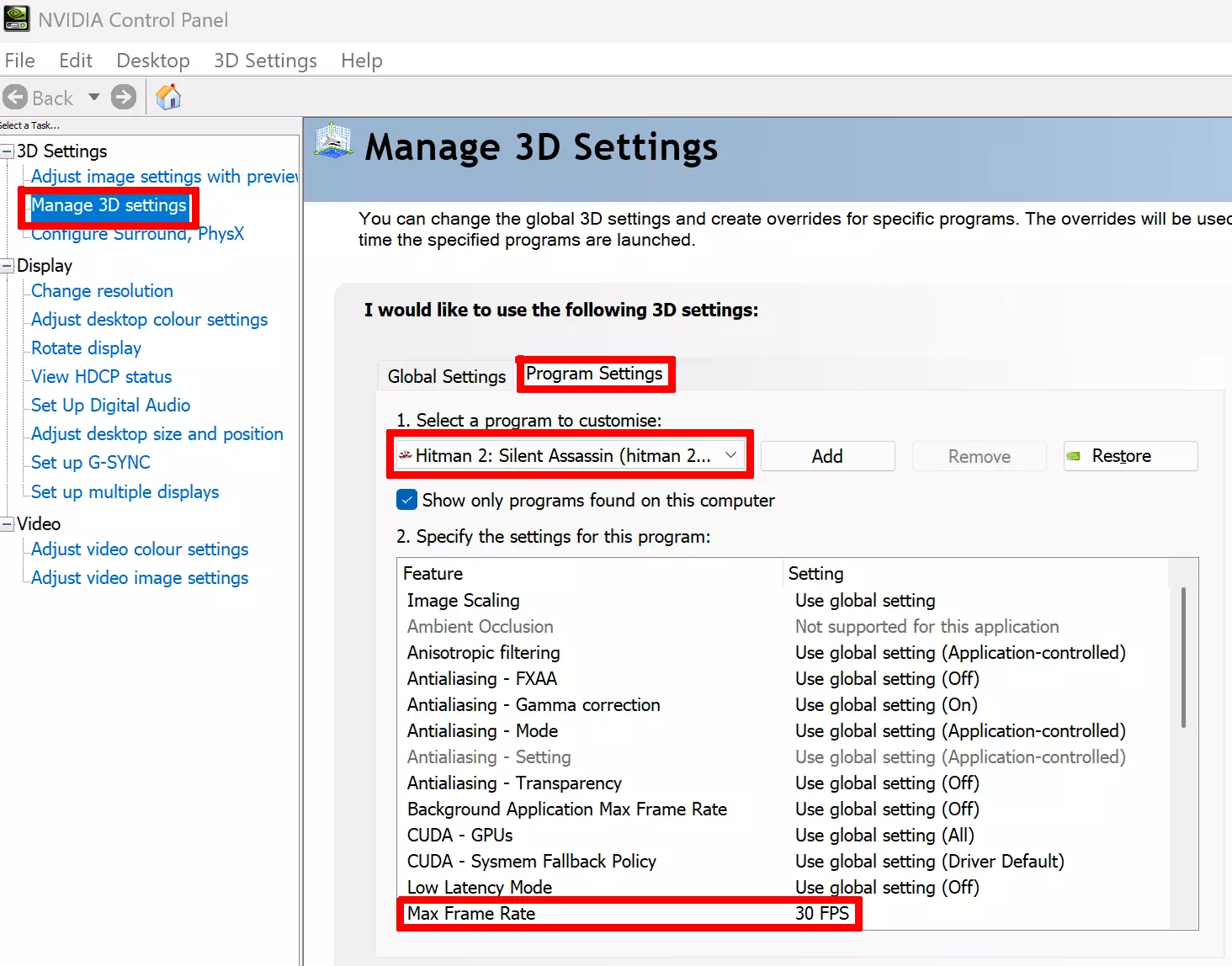
Task: Click the Remove button
Action: 980,456
